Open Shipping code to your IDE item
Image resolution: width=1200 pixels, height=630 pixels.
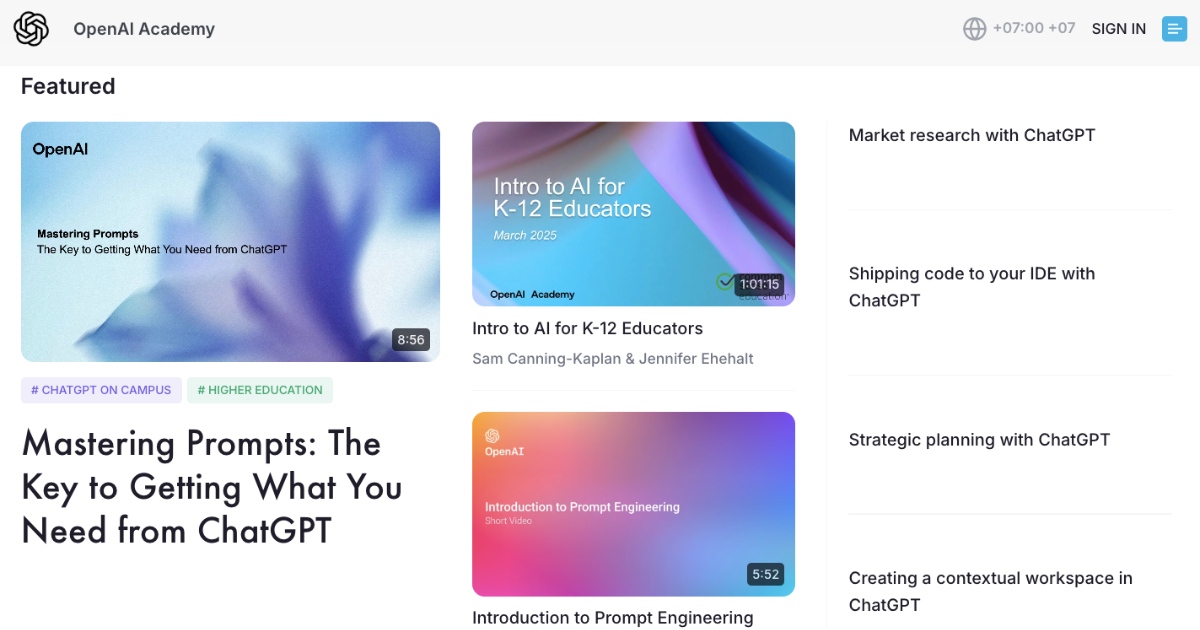[972, 287]
